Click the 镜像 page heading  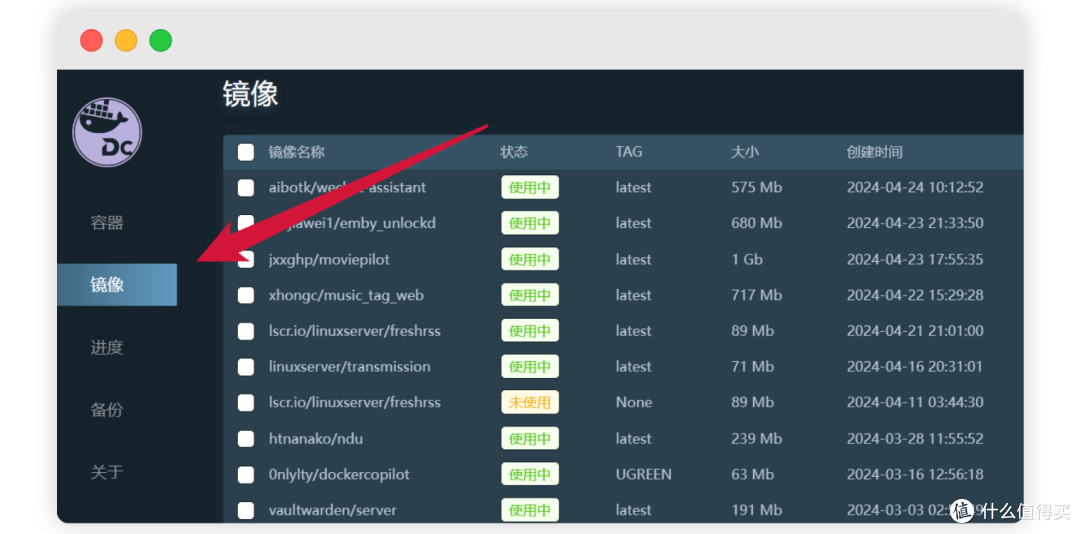click(251, 94)
